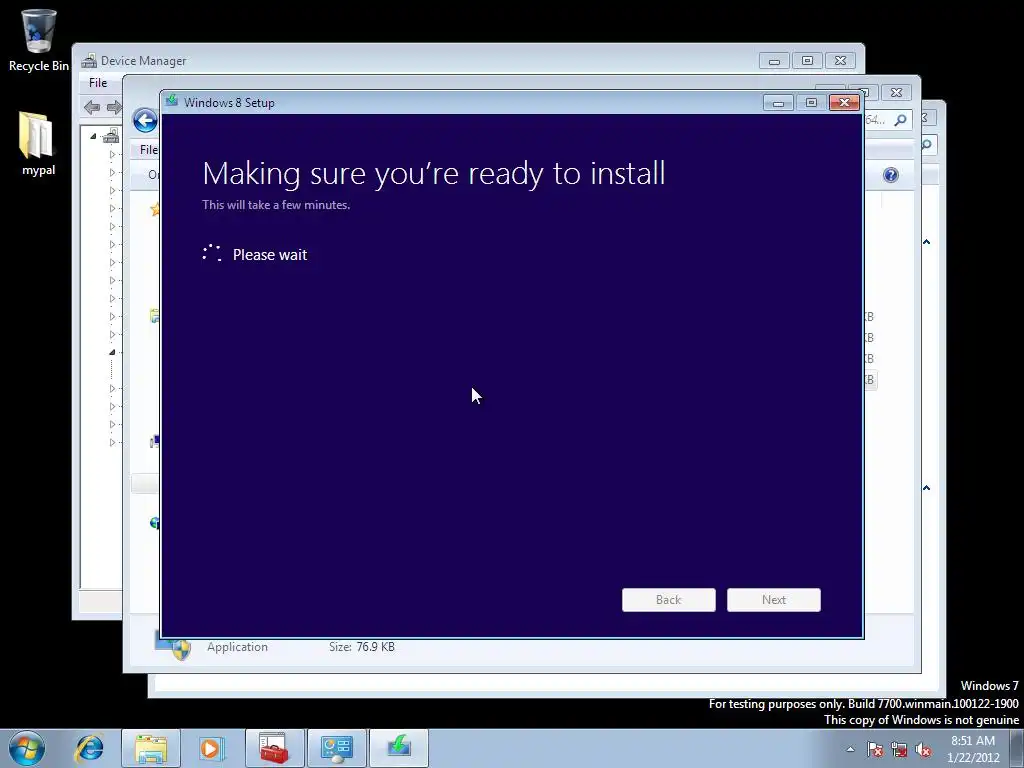Collapse the root computer node in Device Manager

coord(93,136)
